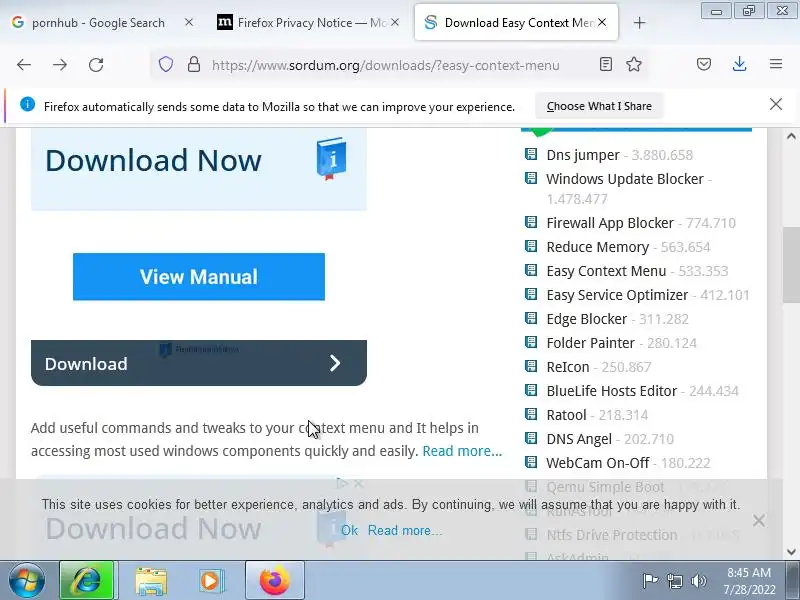Reload the current page
The image size is (800, 600).
tap(96, 65)
